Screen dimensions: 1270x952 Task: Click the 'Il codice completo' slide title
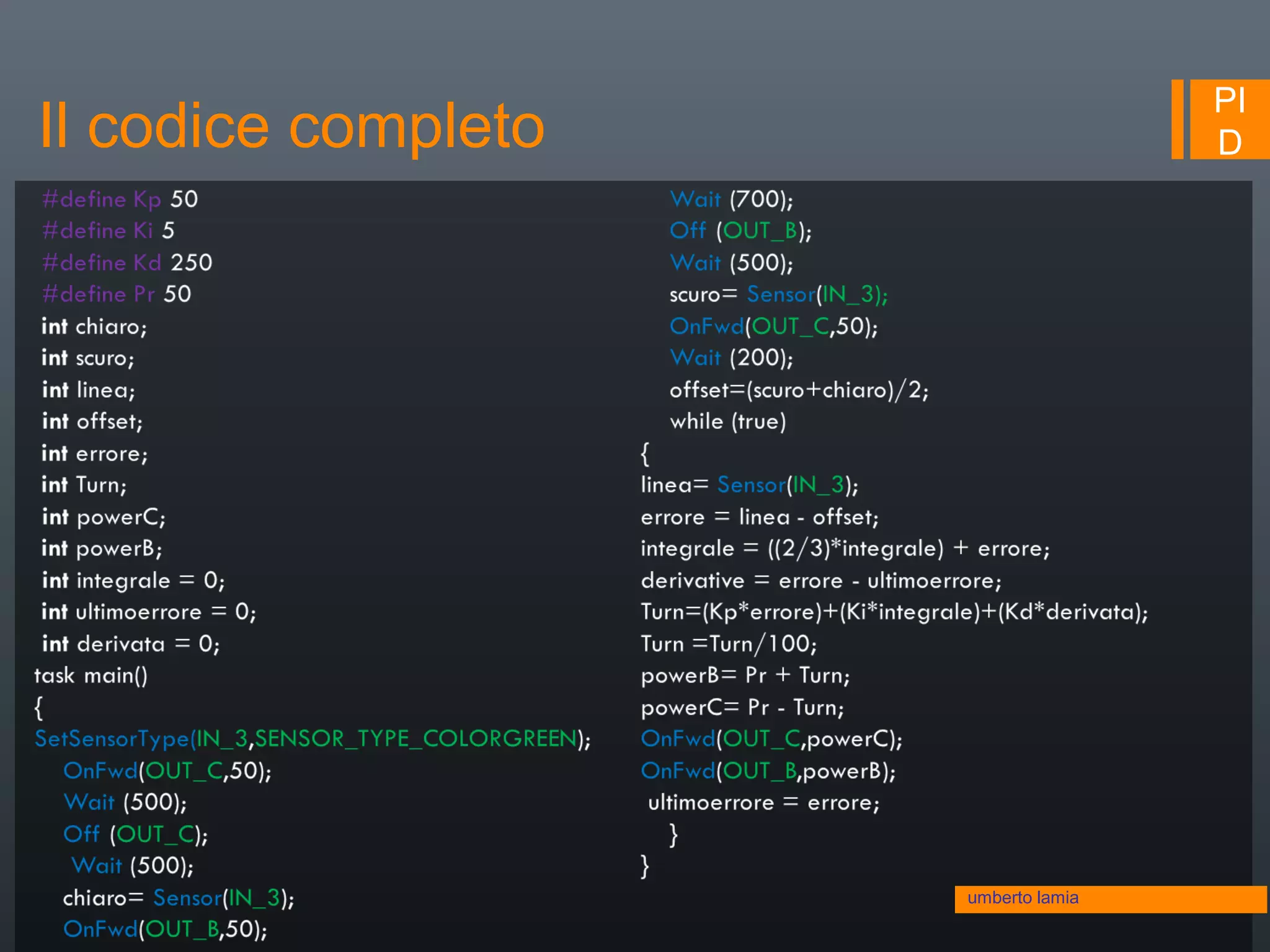[292, 127]
